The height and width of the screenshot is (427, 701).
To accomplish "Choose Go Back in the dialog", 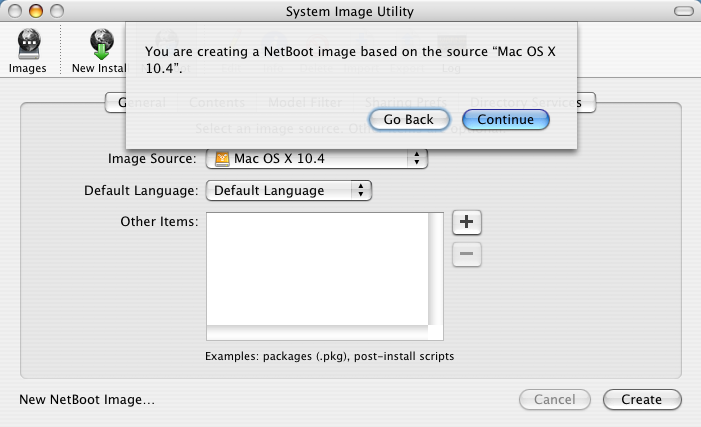I will pos(409,119).
